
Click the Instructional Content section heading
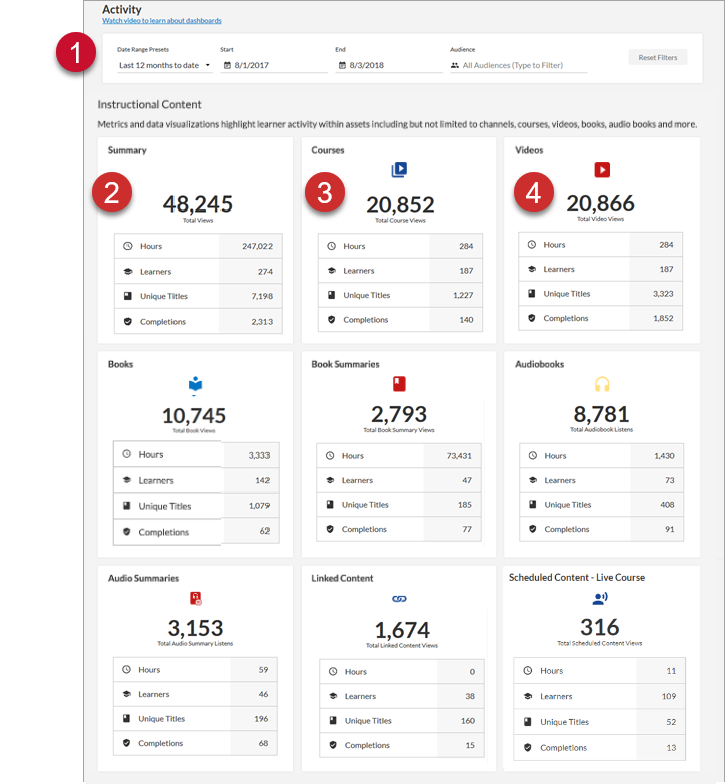coord(149,104)
